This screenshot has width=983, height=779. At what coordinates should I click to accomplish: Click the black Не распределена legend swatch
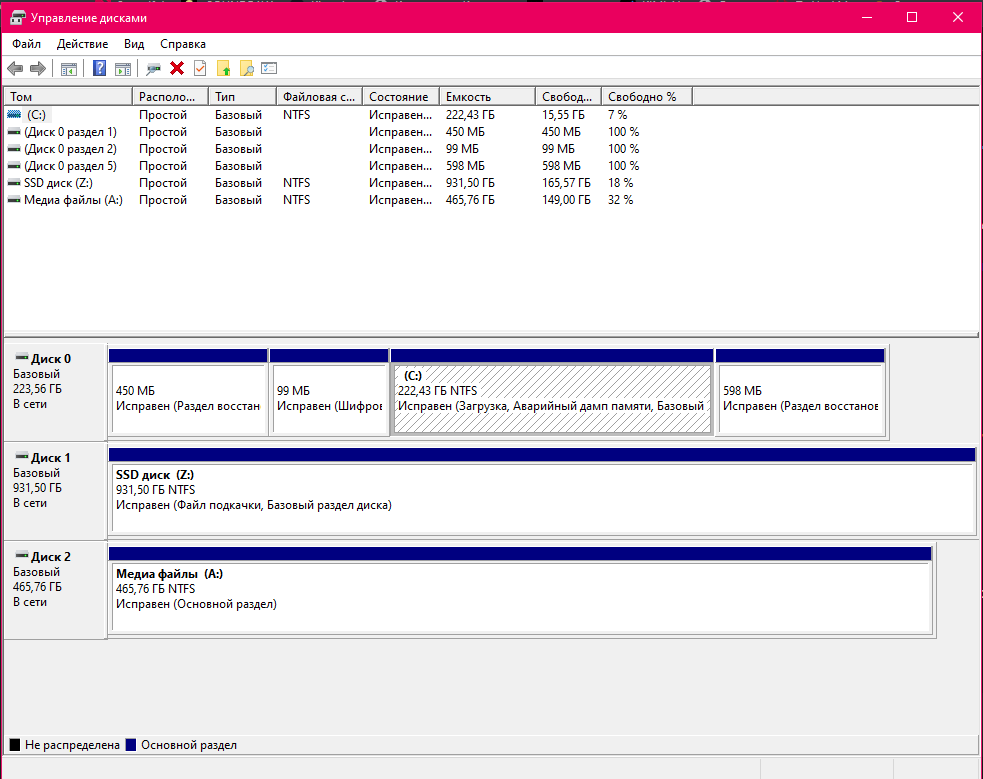click(15, 745)
